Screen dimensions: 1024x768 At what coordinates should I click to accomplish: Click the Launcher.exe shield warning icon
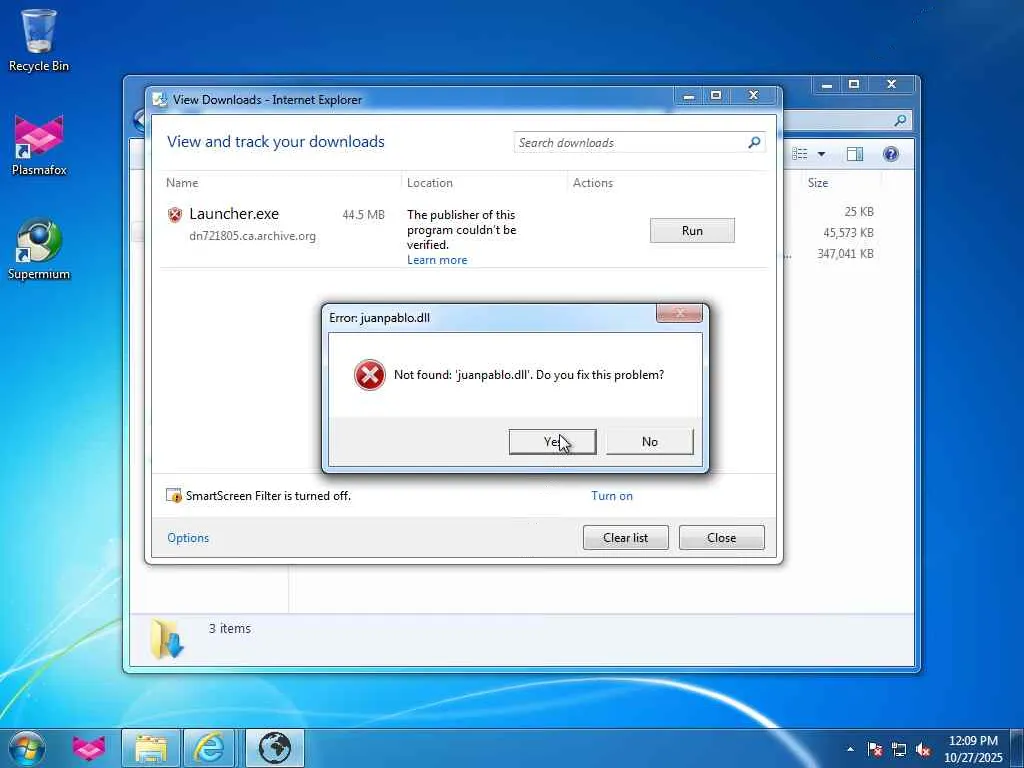(x=174, y=214)
